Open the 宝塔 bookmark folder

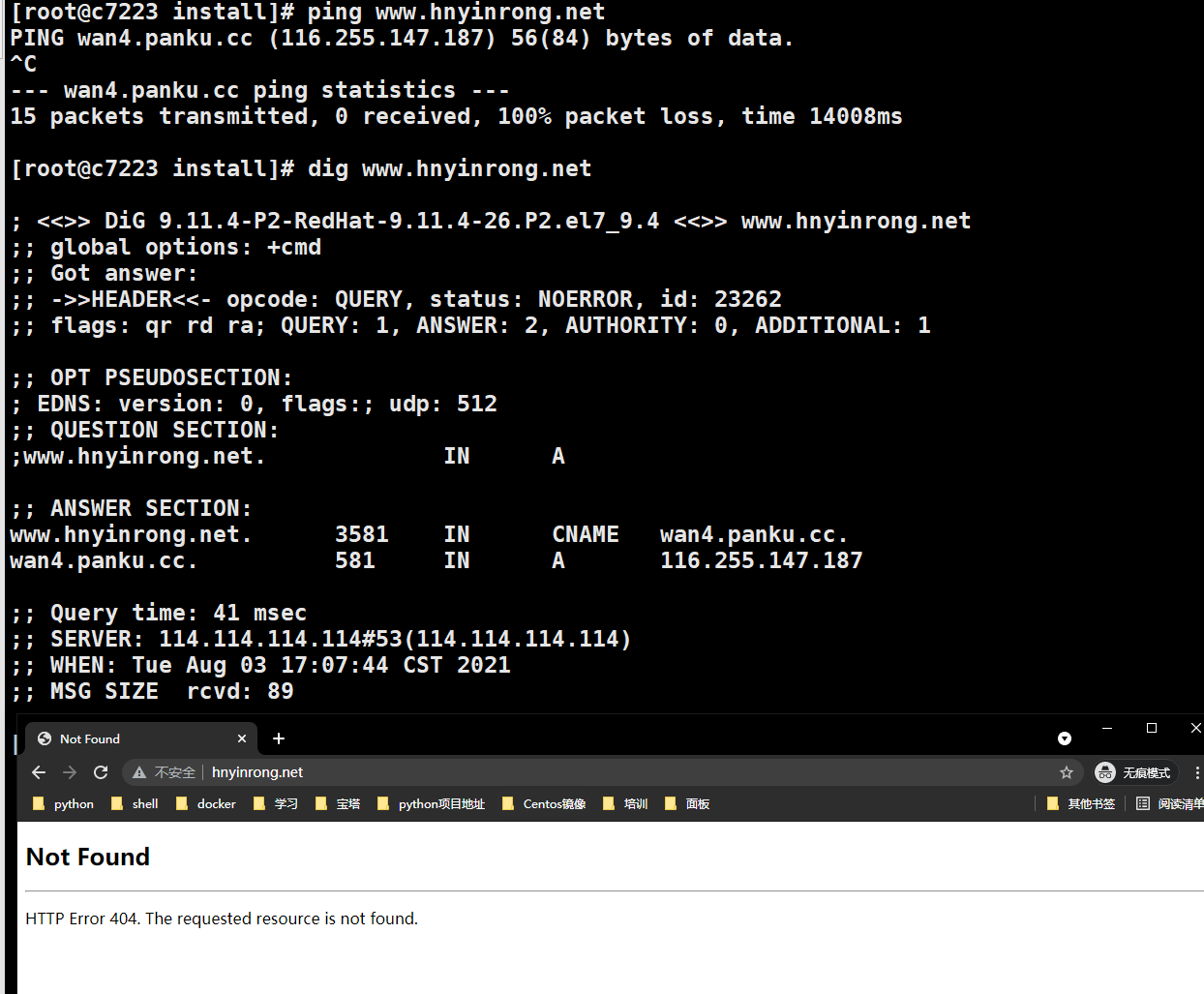pyautogui.click(x=338, y=803)
